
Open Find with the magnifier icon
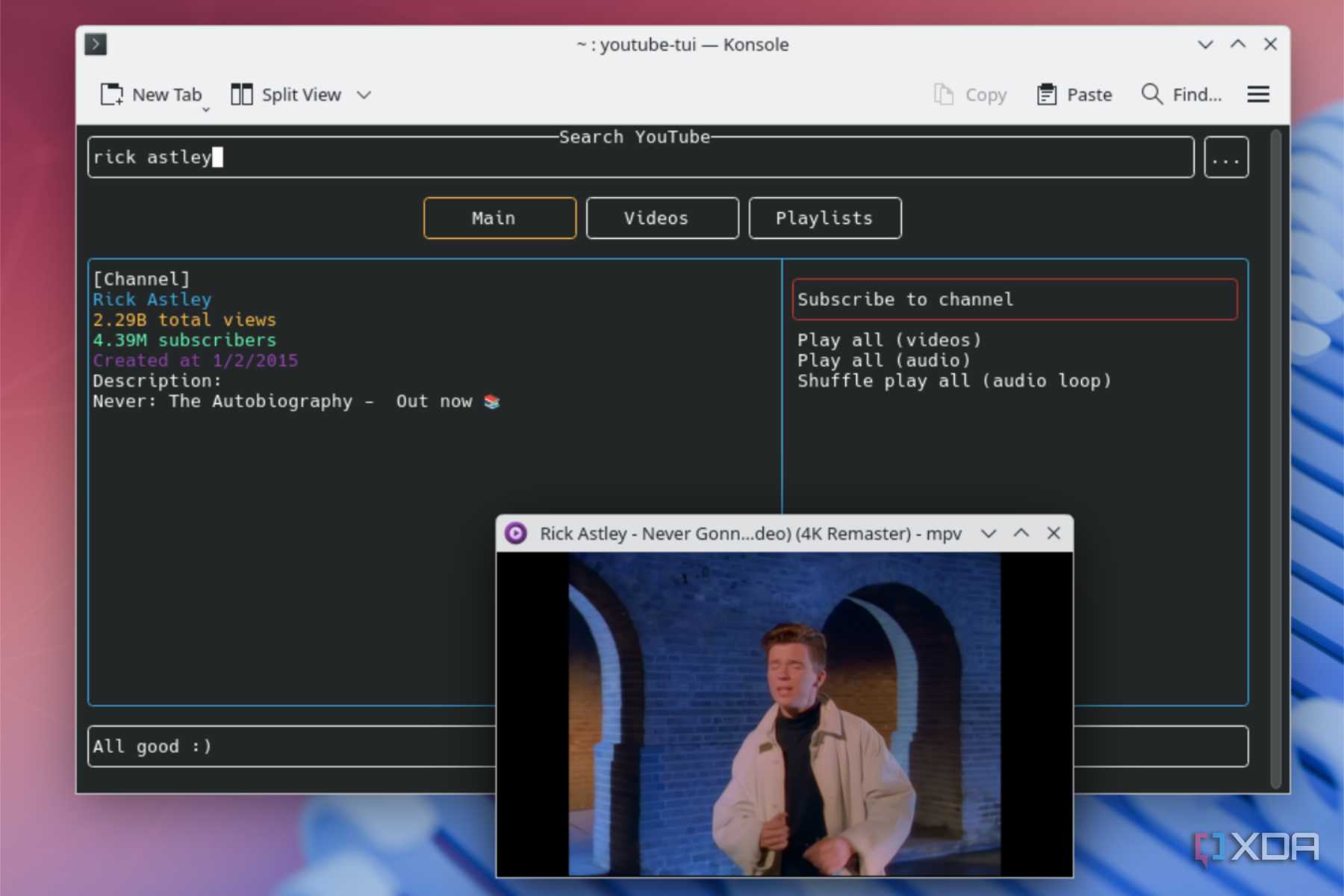(x=1151, y=94)
